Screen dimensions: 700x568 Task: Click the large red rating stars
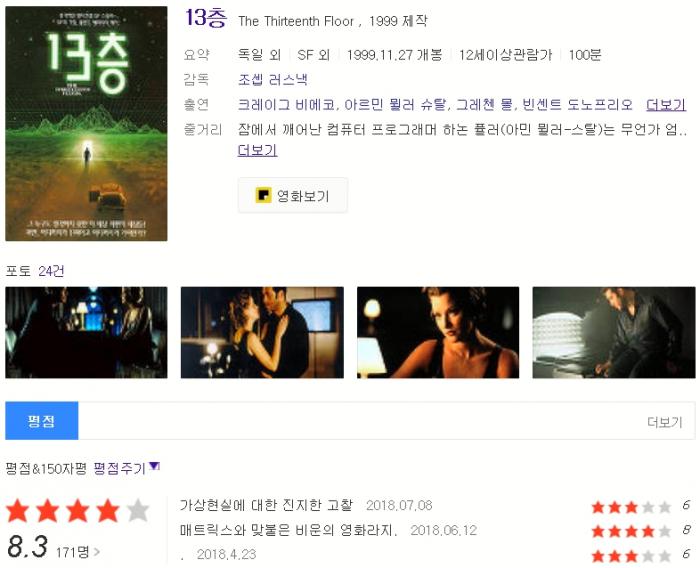click(78, 511)
